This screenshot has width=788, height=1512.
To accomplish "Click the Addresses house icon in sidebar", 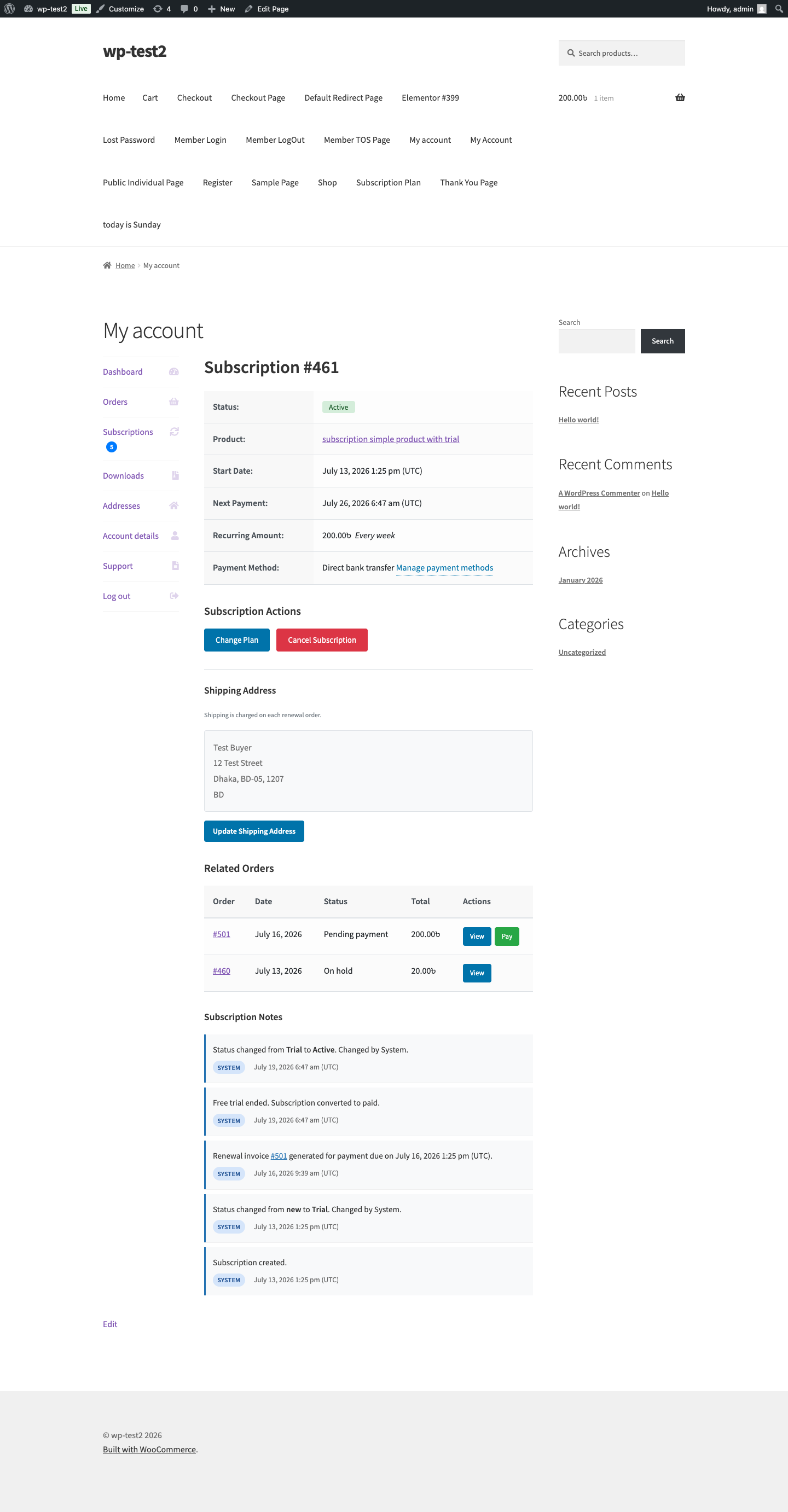I will (x=174, y=505).
